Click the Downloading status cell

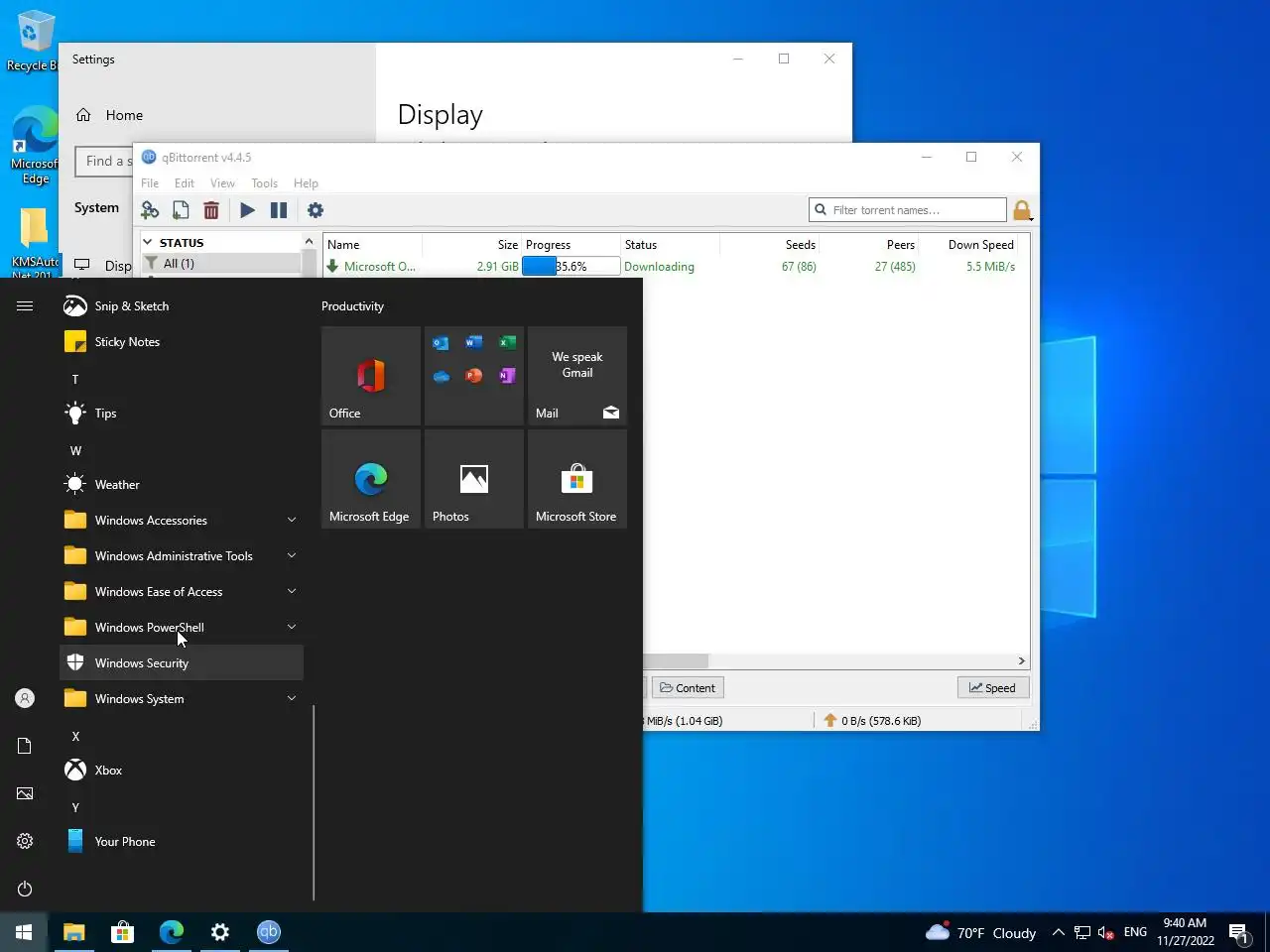[x=659, y=267]
